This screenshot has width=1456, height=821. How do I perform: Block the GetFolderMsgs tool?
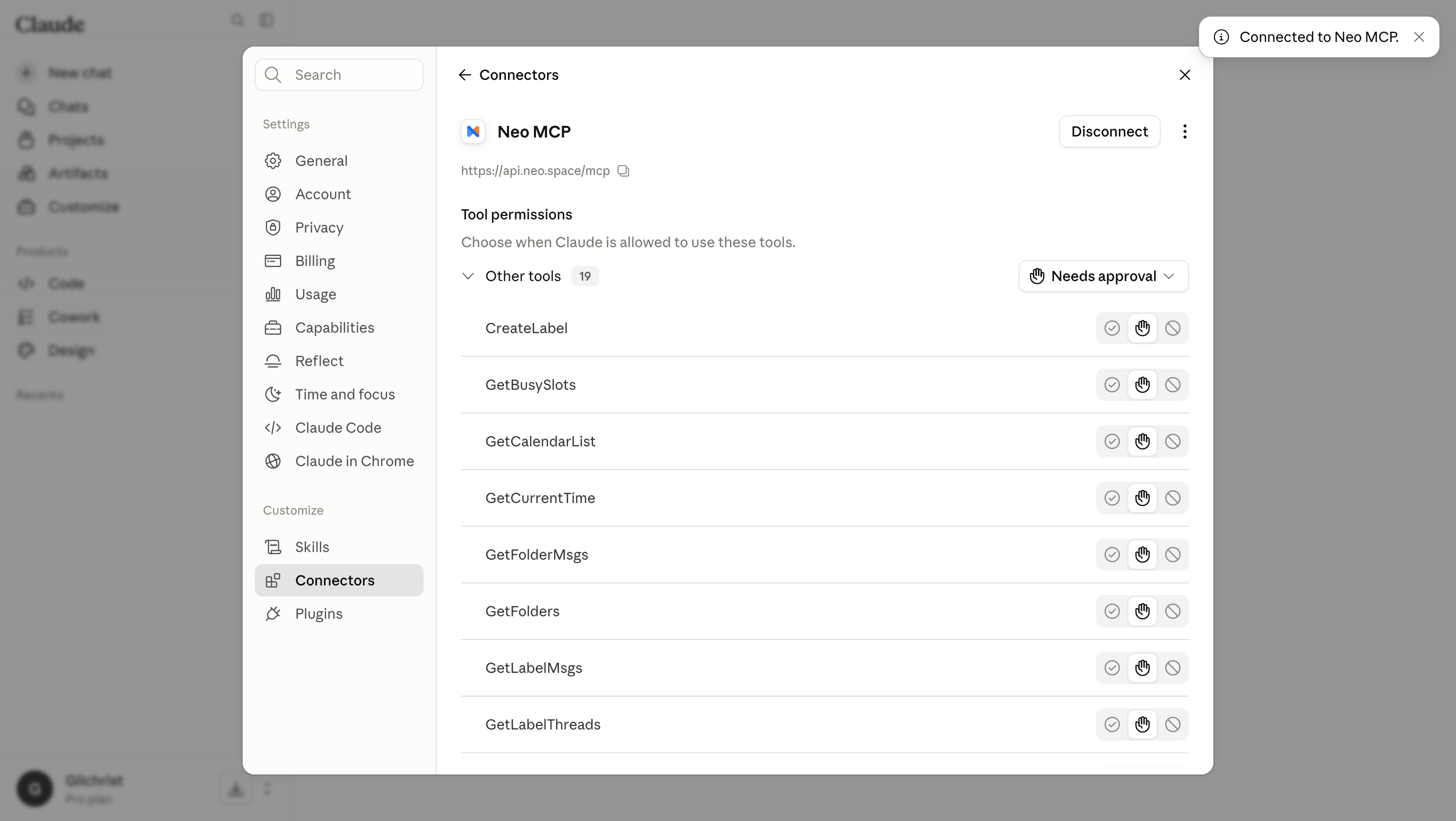[1173, 554]
